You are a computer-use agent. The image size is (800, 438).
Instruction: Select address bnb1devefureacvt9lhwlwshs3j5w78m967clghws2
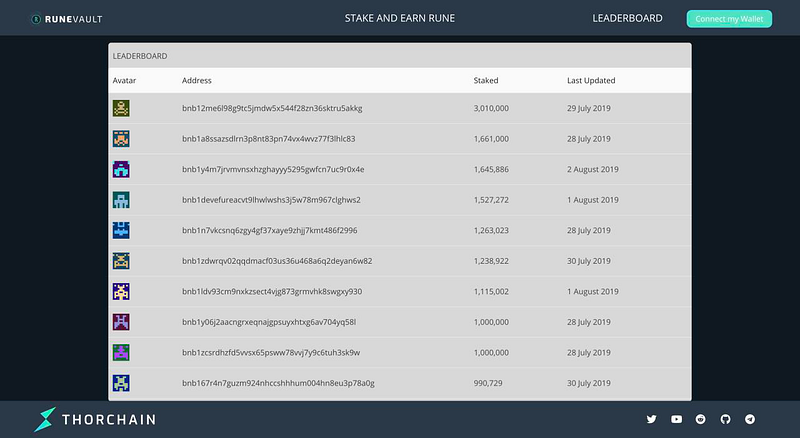tap(271, 200)
